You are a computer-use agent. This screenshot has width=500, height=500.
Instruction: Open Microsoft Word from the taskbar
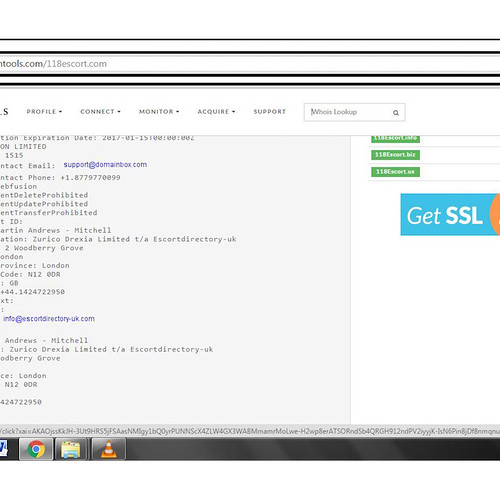pyautogui.click(x=4, y=449)
